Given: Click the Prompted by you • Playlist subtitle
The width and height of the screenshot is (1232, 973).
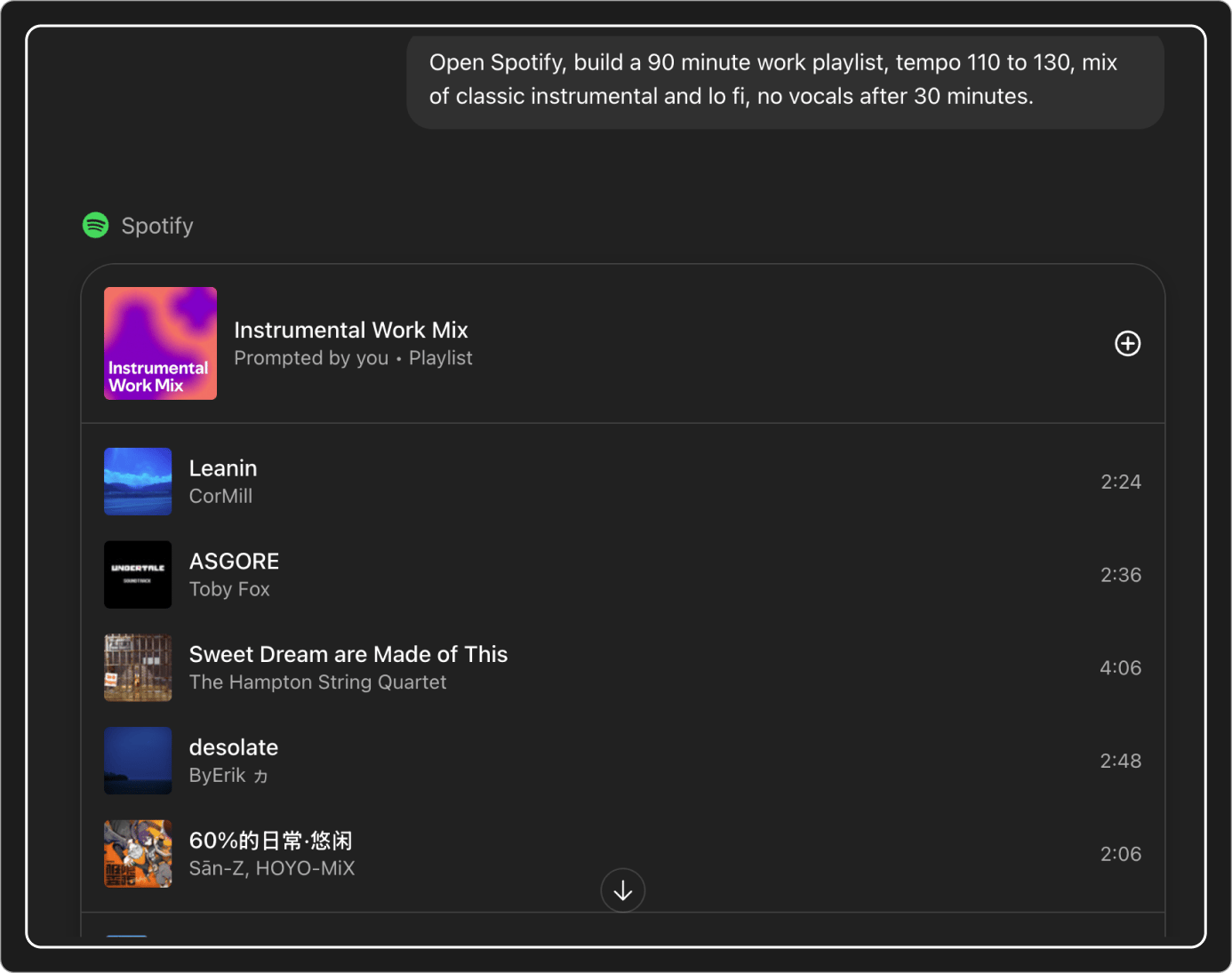Looking at the screenshot, I should tap(353, 358).
